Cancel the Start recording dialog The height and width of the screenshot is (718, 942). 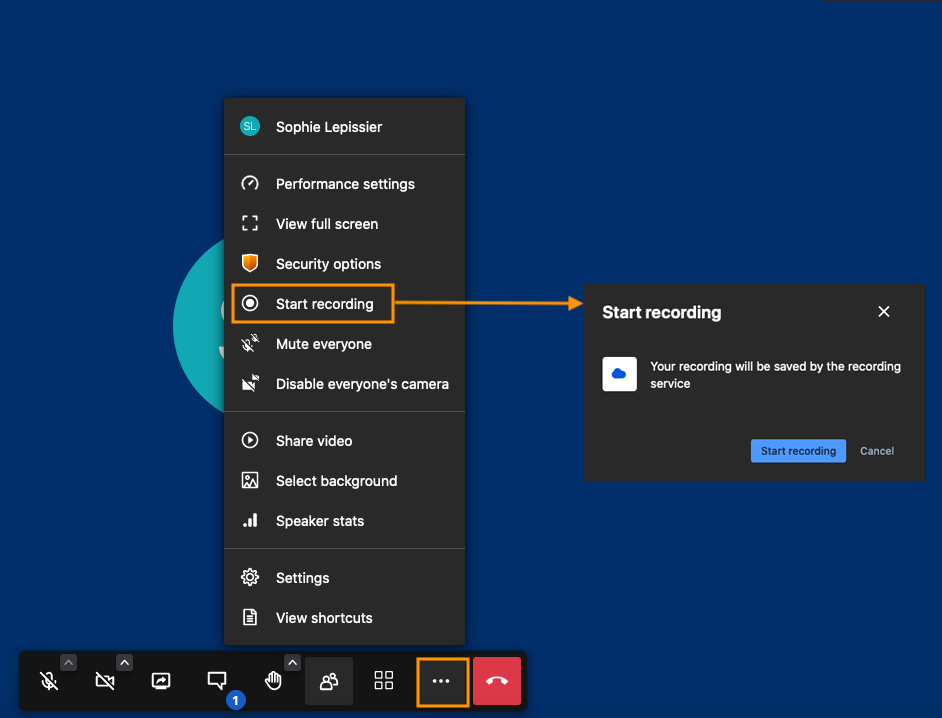click(x=877, y=451)
